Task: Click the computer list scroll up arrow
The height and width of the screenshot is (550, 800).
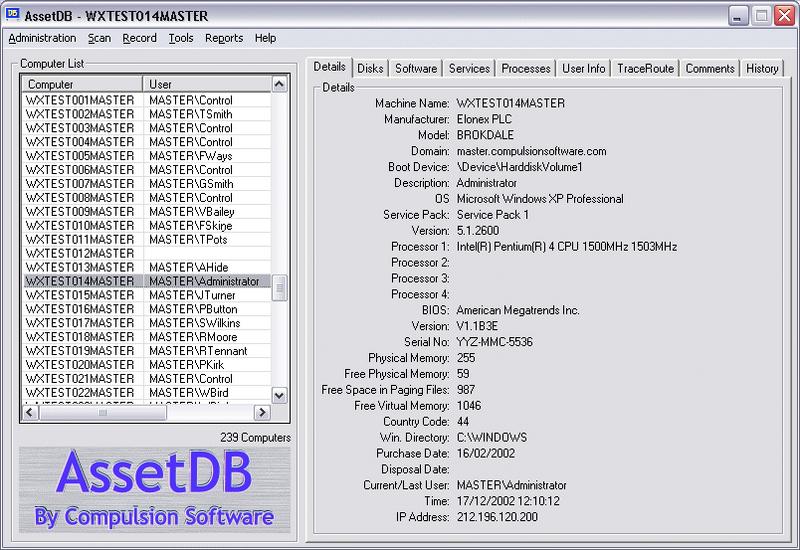Action: coord(279,84)
